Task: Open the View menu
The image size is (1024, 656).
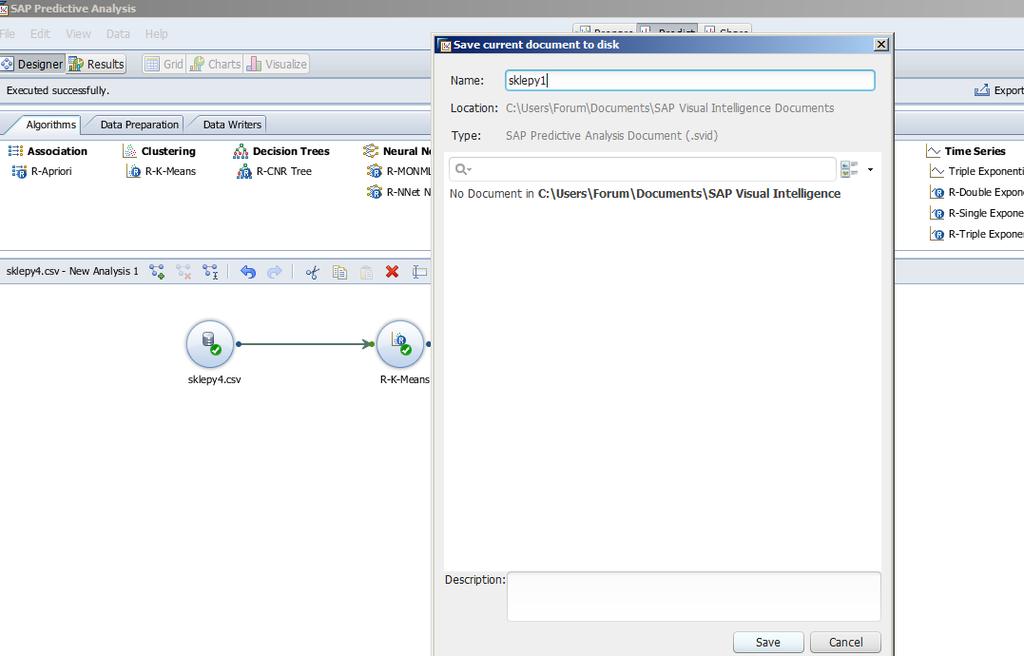Action: click(78, 34)
